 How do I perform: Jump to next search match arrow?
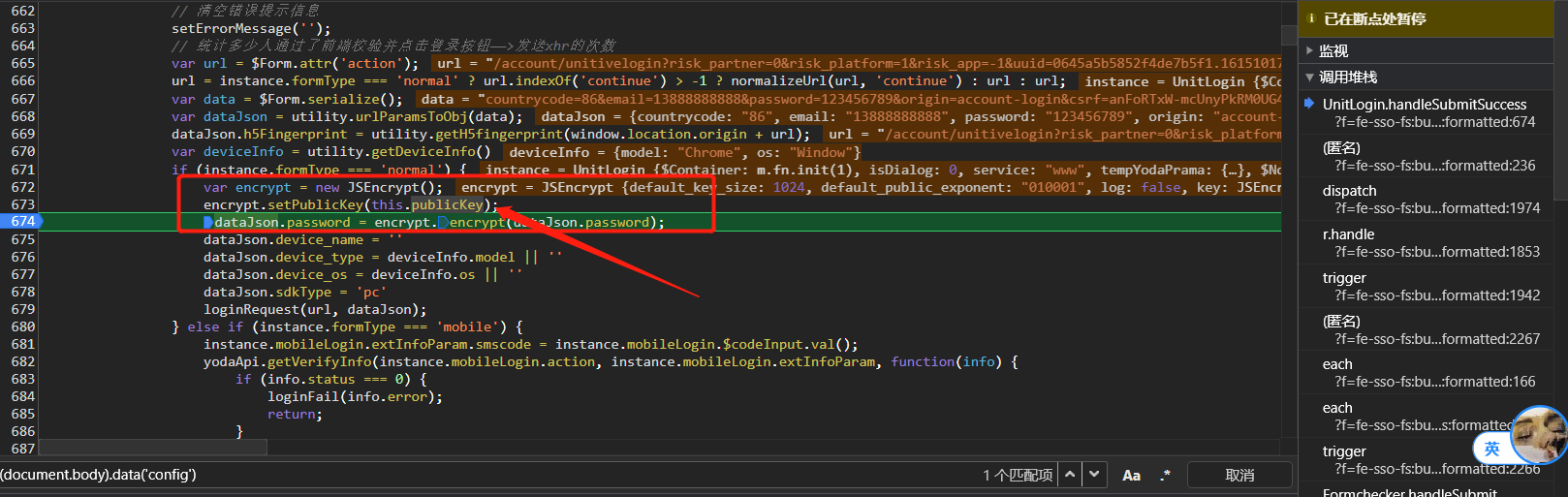[1094, 475]
